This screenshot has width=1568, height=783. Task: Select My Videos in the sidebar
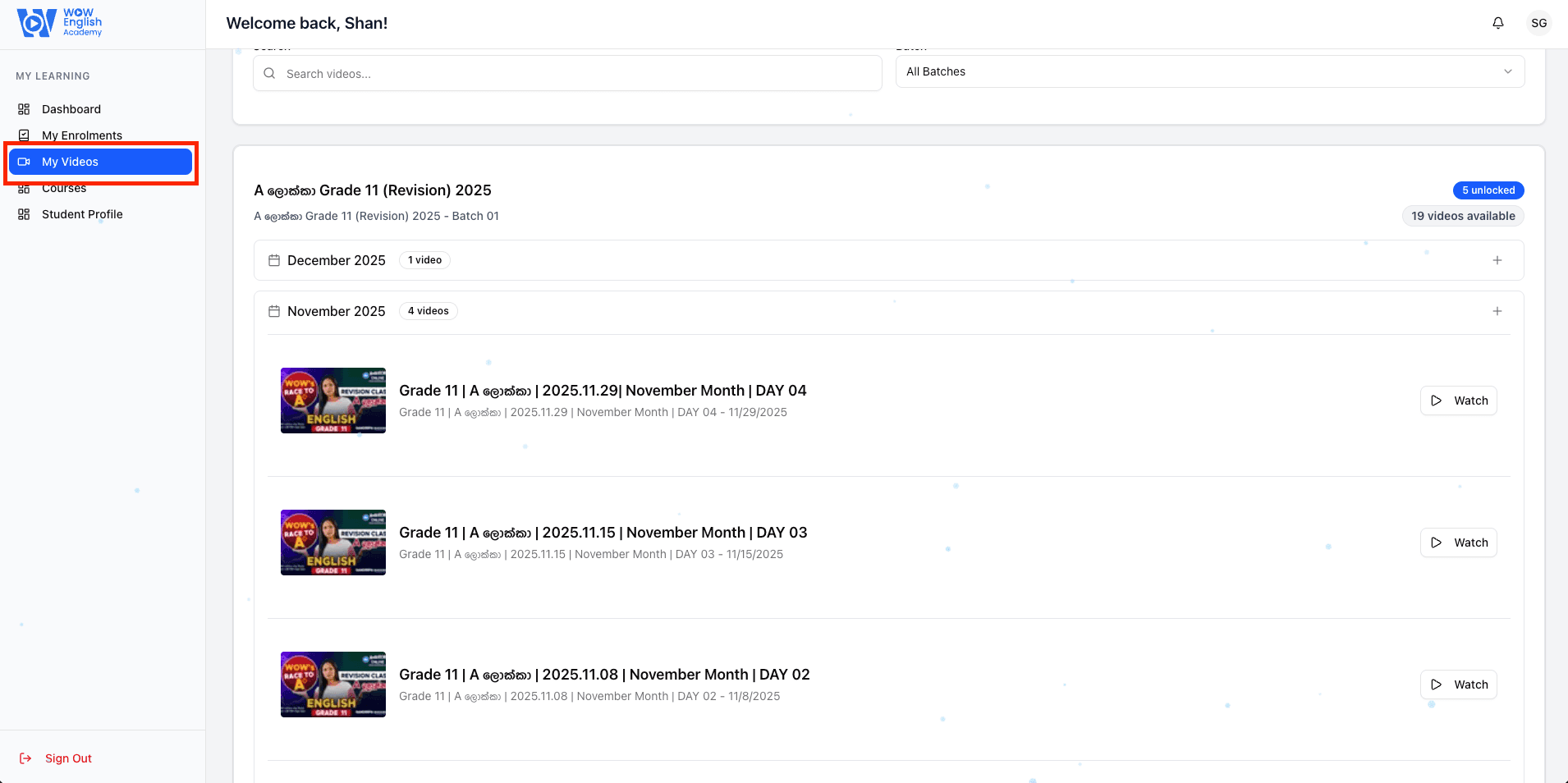100,162
